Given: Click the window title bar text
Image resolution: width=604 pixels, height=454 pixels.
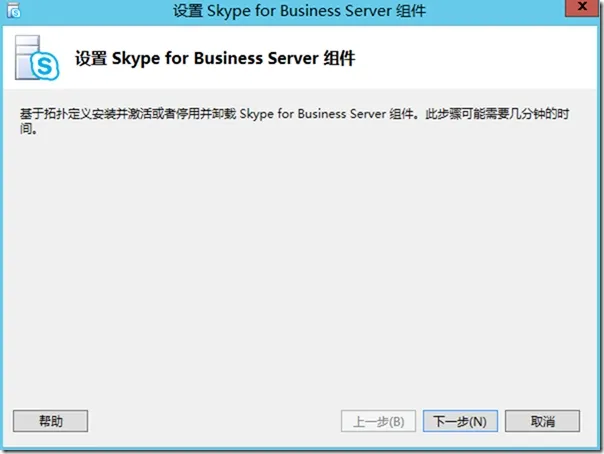Looking at the screenshot, I should coord(301,11).
